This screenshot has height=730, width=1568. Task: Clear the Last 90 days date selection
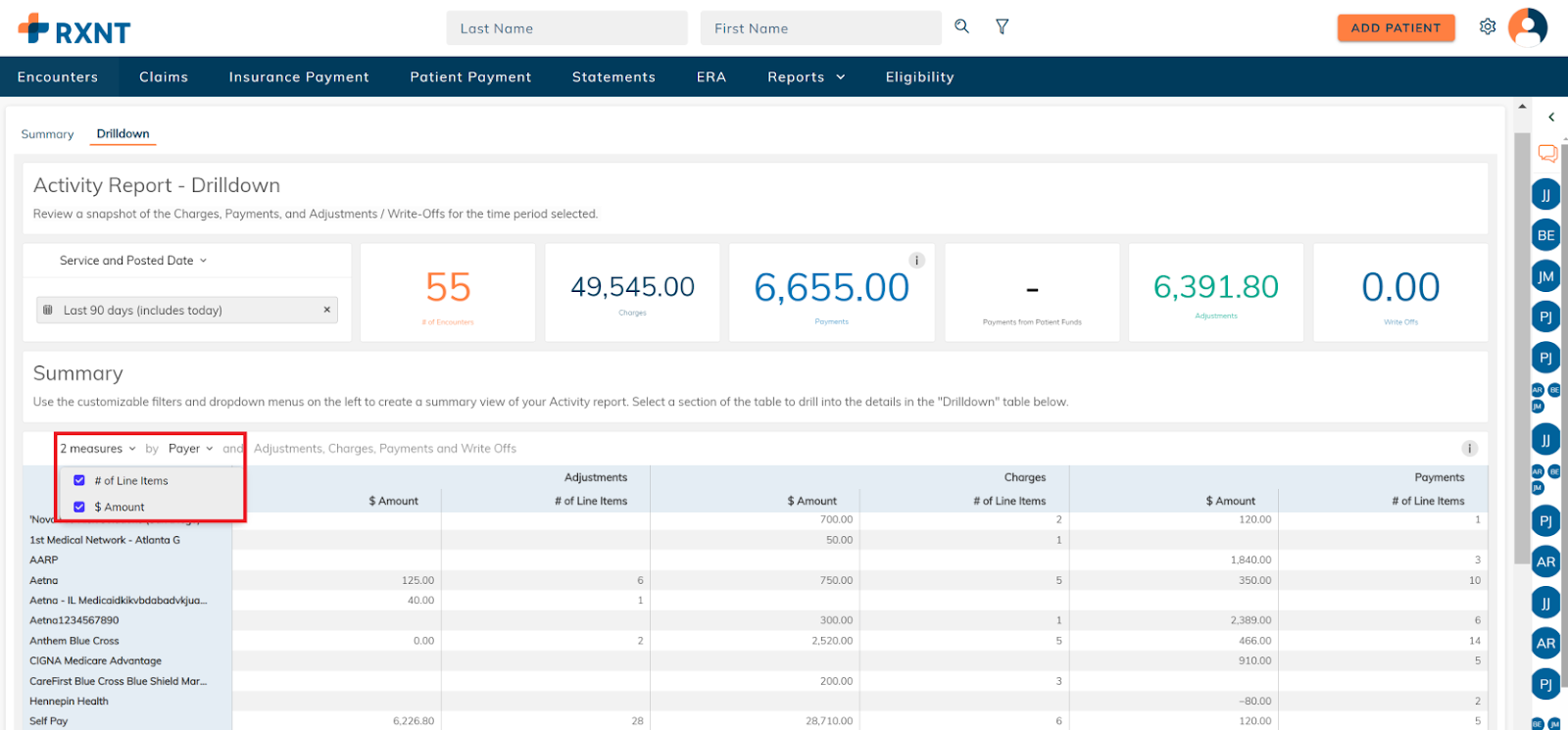click(x=327, y=310)
